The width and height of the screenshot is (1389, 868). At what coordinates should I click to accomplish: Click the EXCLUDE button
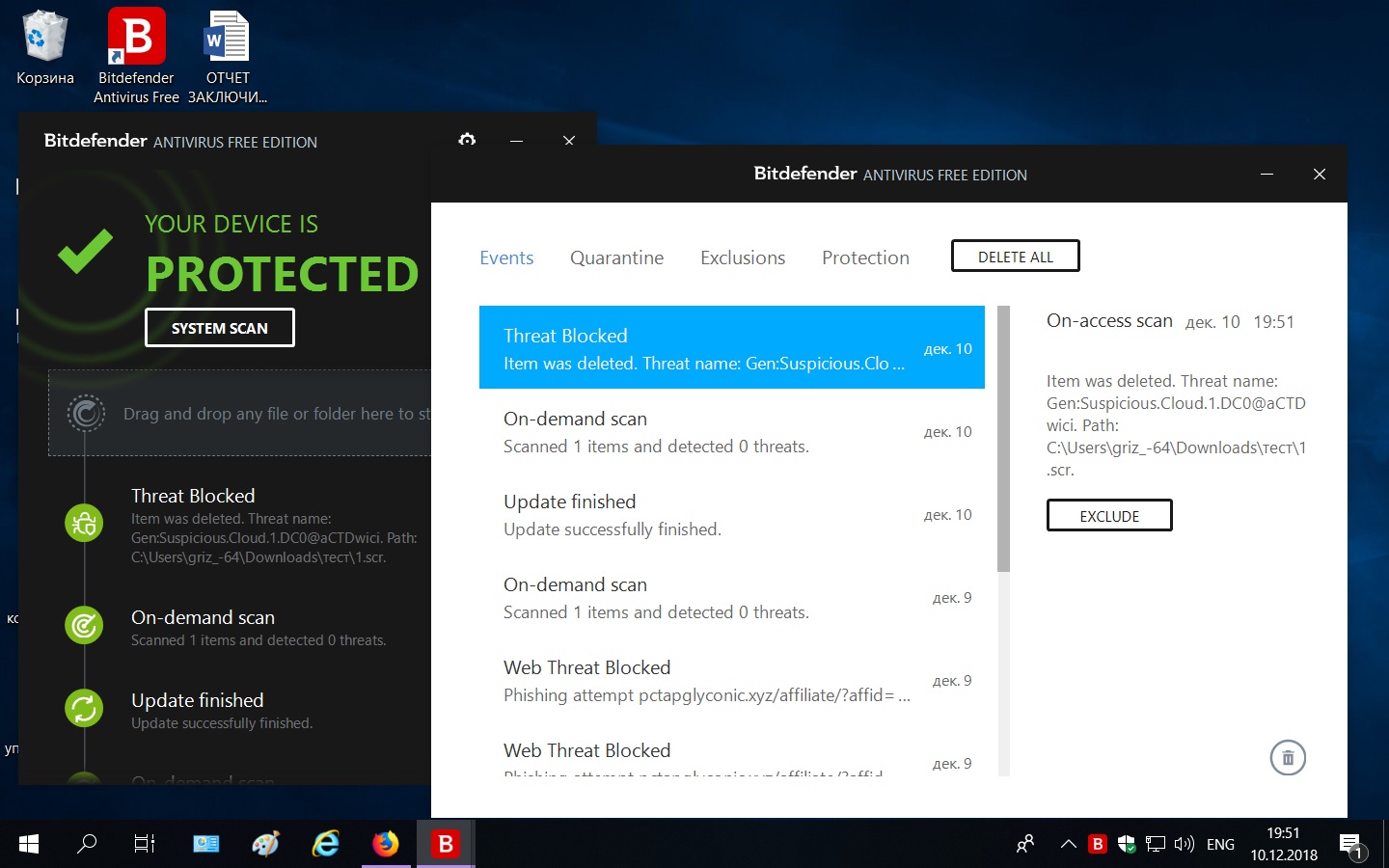pyautogui.click(x=1109, y=516)
